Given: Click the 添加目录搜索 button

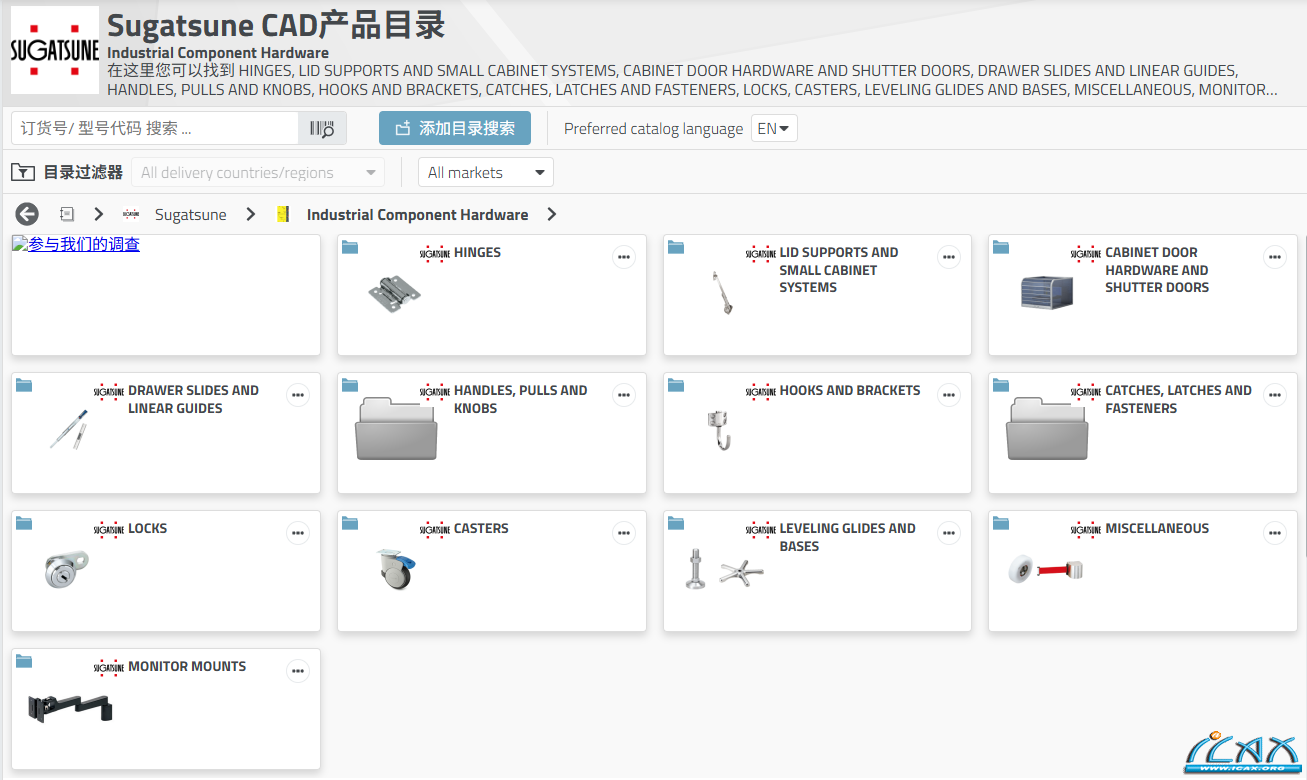Looking at the screenshot, I should (455, 128).
